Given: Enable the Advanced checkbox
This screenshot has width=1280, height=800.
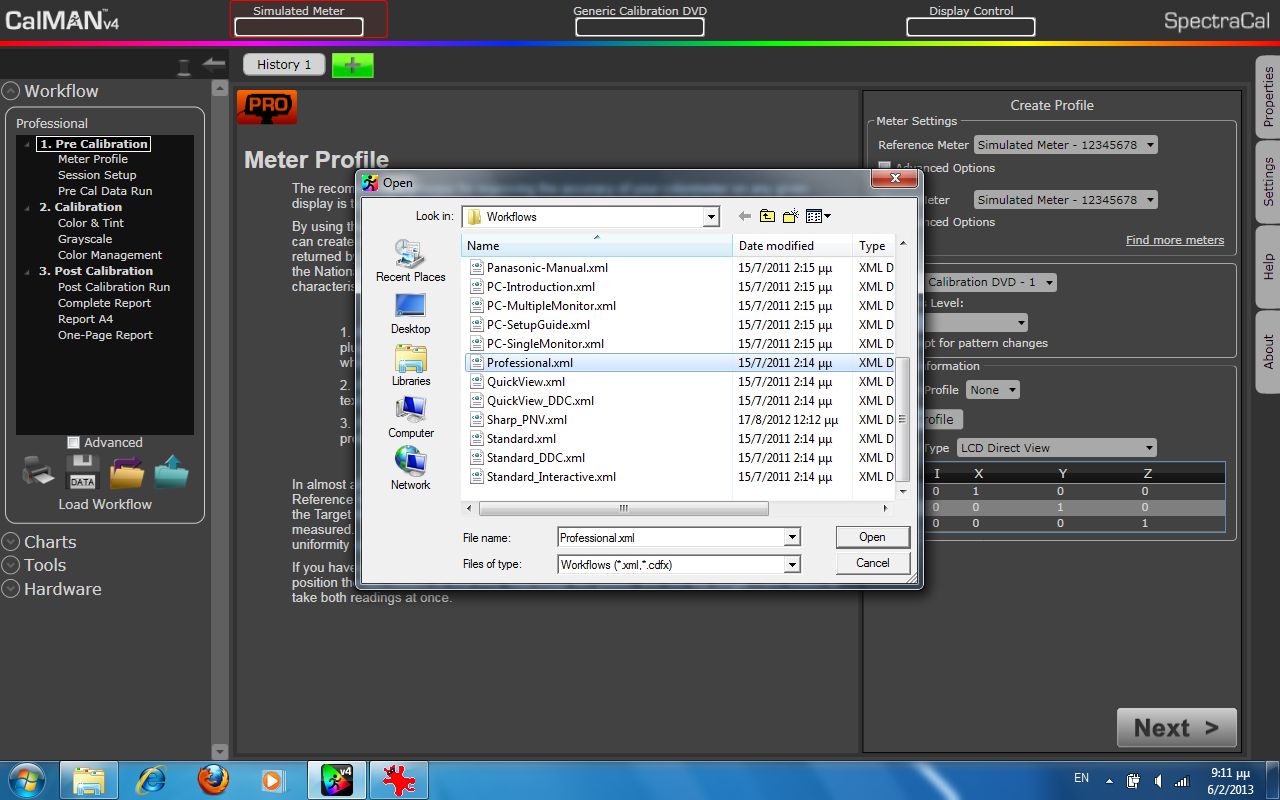Looking at the screenshot, I should click(73, 442).
